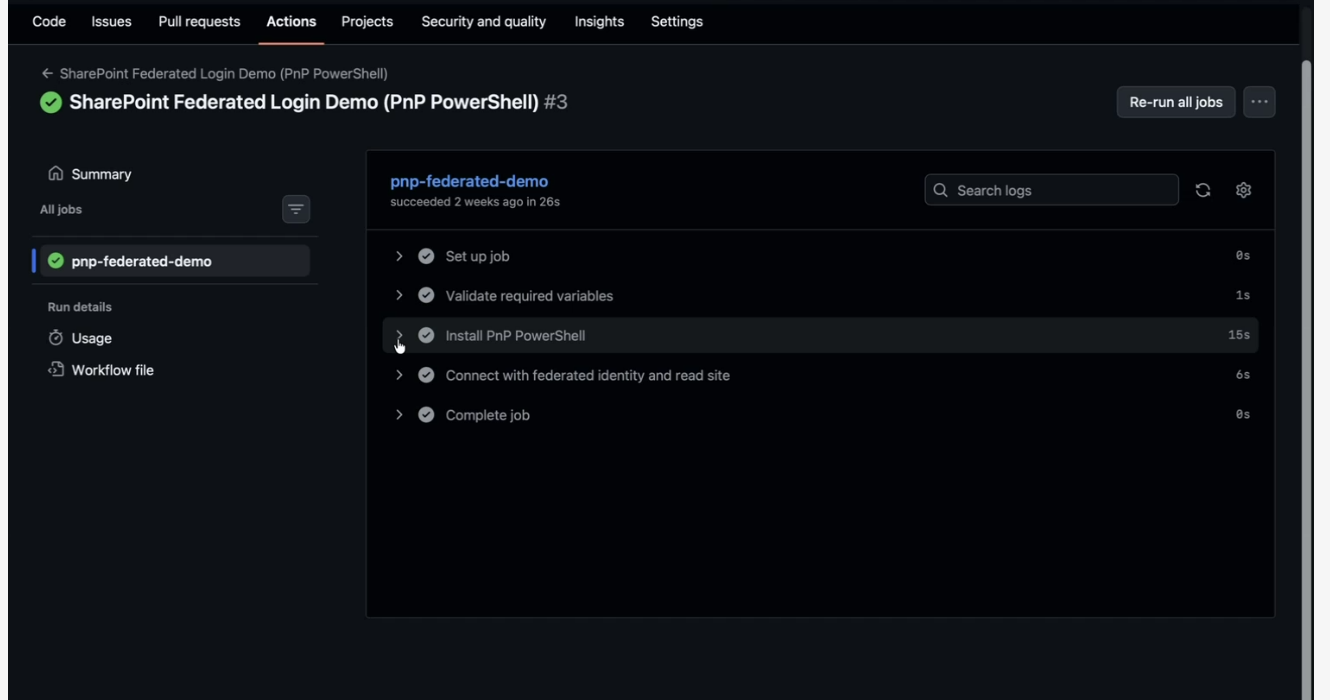This screenshot has width=1330, height=700.
Task: Click the refresh logs icon
Action: click(1203, 190)
